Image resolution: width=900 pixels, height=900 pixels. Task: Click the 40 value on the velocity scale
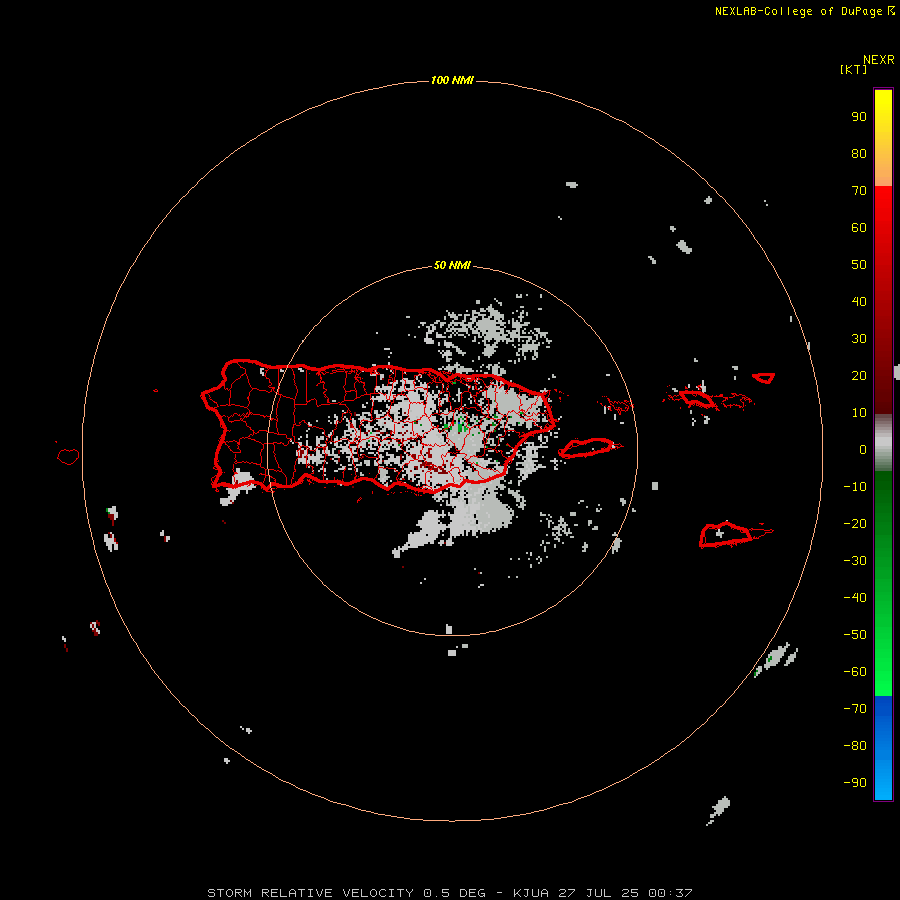click(x=859, y=301)
